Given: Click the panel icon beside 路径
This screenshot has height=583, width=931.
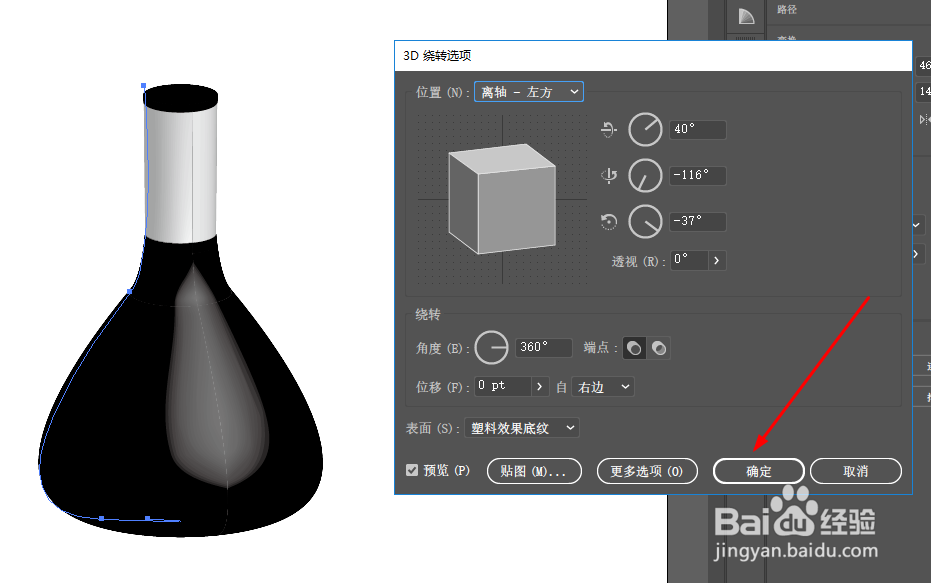Looking at the screenshot, I should pyautogui.click(x=746, y=16).
